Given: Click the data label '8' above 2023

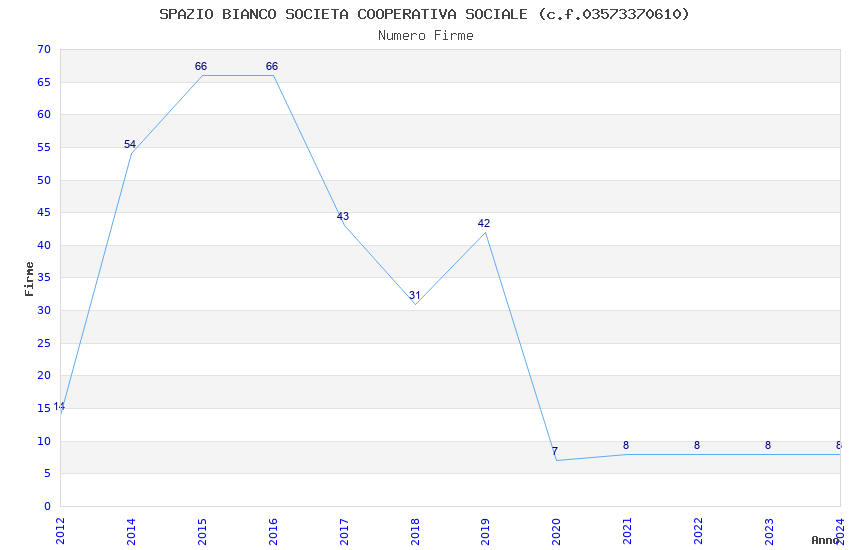Looking at the screenshot, I should click(x=768, y=445).
